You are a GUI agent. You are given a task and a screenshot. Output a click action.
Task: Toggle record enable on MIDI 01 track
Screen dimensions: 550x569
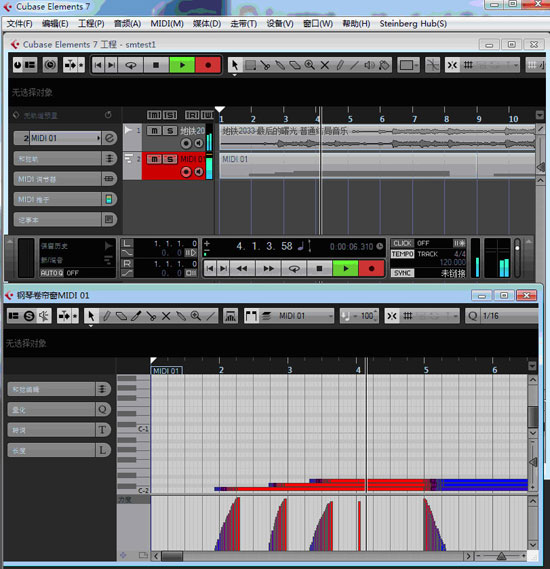point(186,172)
